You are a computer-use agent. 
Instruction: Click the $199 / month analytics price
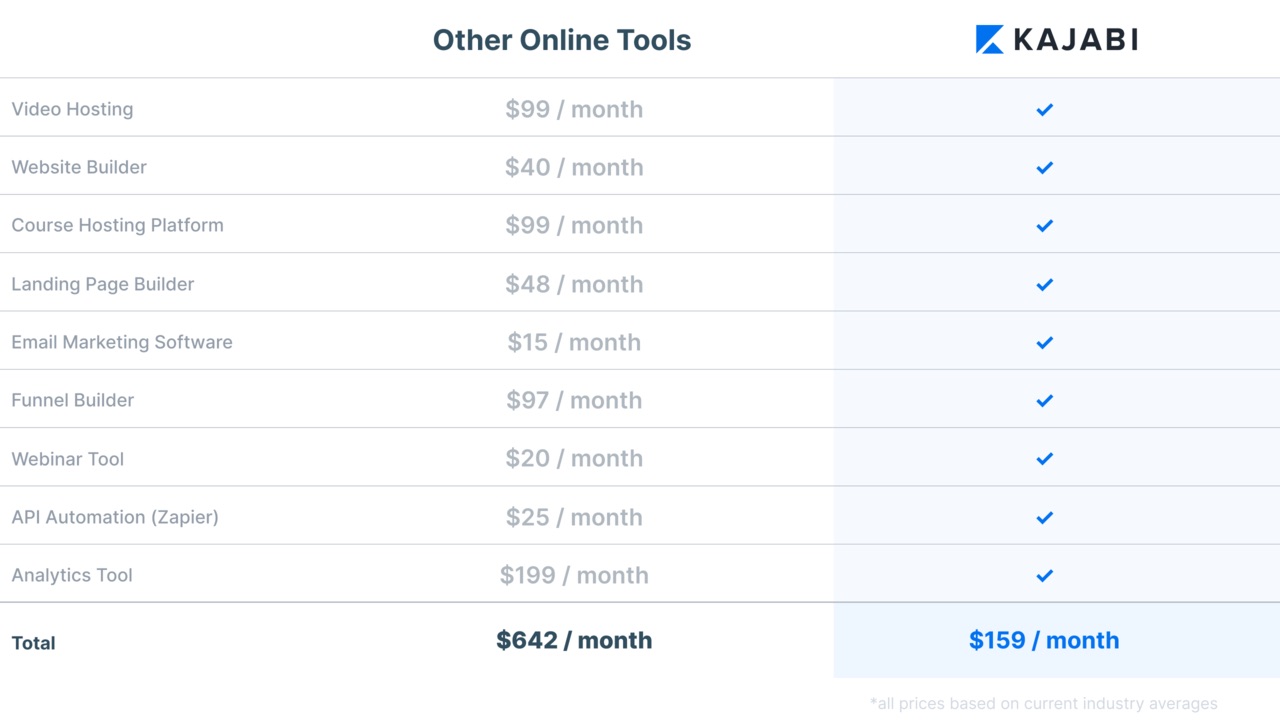click(574, 575)
